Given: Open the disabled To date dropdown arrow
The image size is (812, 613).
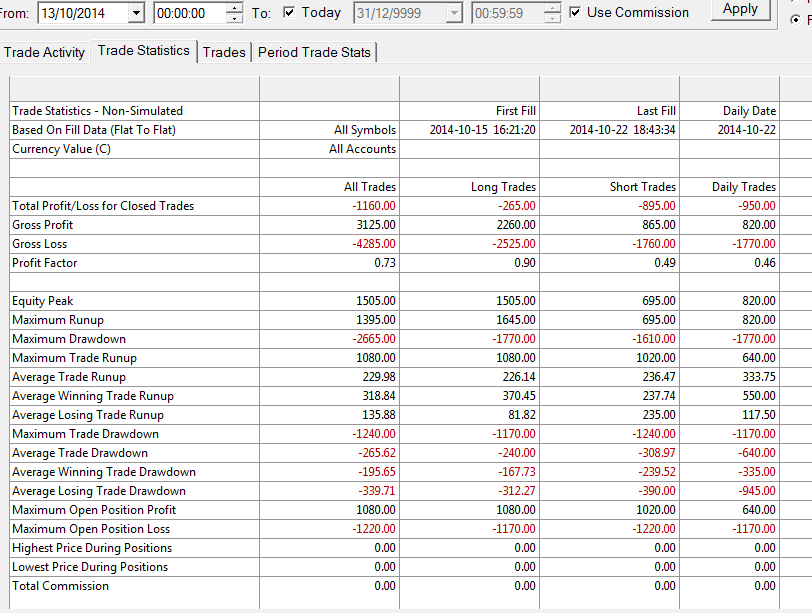Looking at the screenshot, I should 454,12.
